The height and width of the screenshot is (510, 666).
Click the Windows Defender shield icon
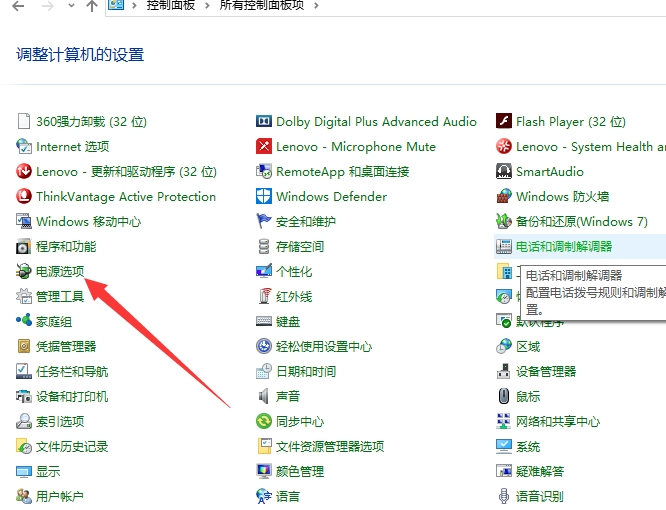264,196
